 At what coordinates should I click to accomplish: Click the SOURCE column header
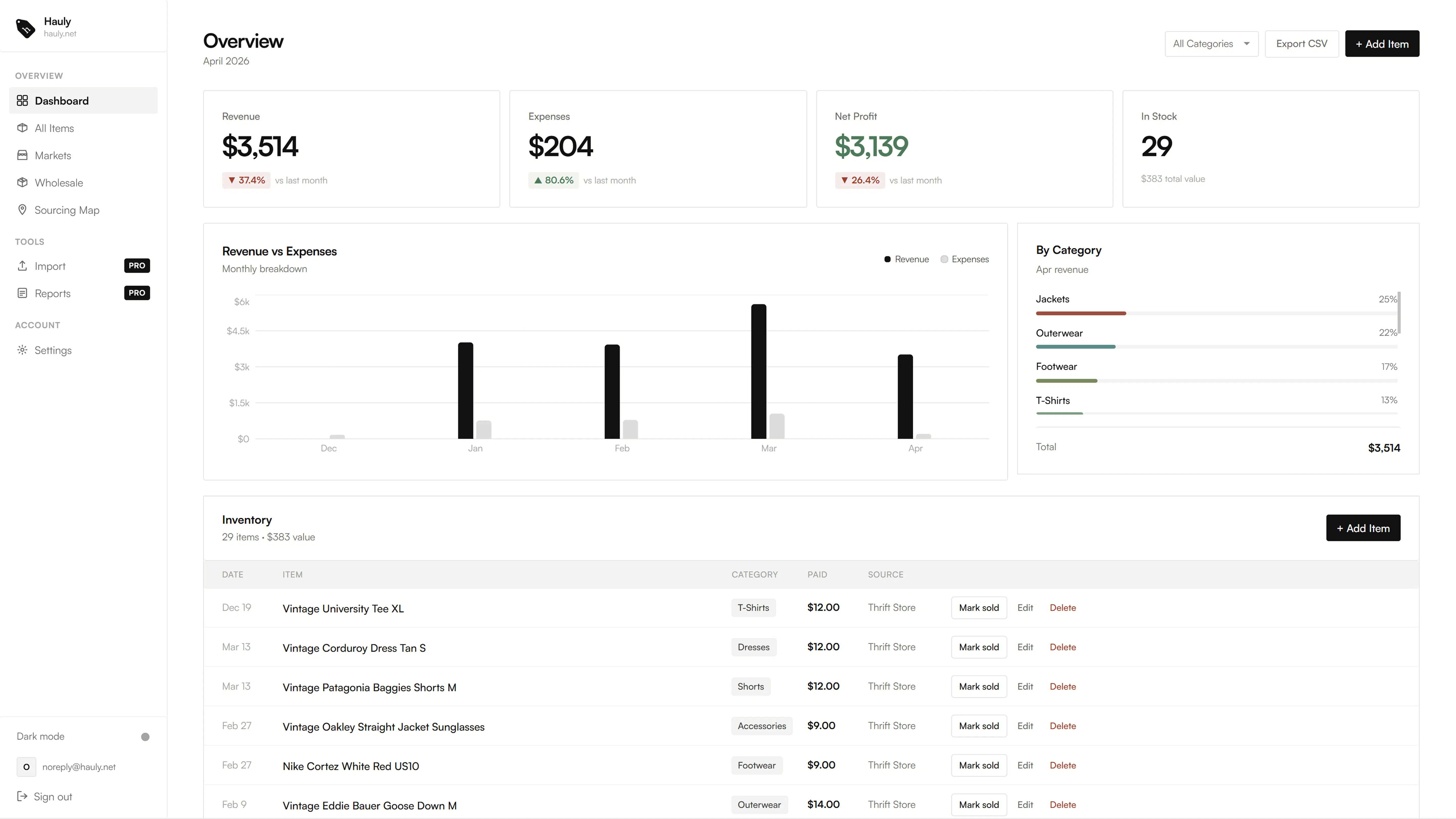click(886, 574)
